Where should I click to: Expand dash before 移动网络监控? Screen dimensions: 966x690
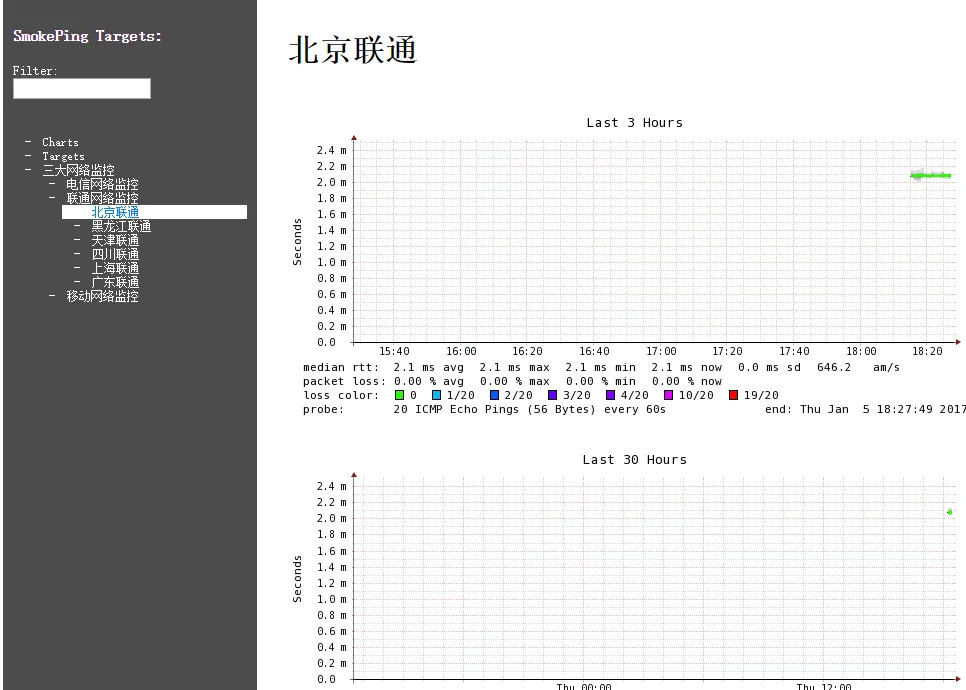(52, 296)
